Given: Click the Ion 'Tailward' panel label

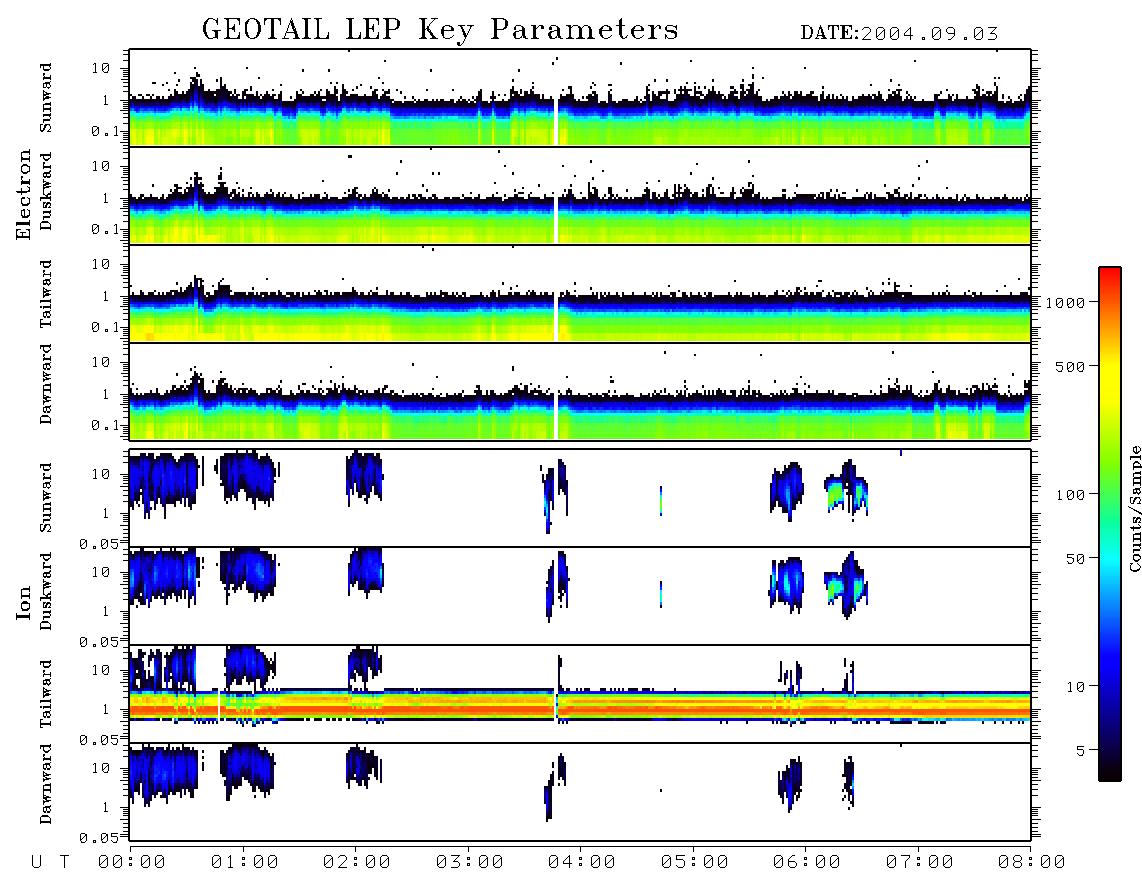Looking at the screenshot, I should [46, 694].
